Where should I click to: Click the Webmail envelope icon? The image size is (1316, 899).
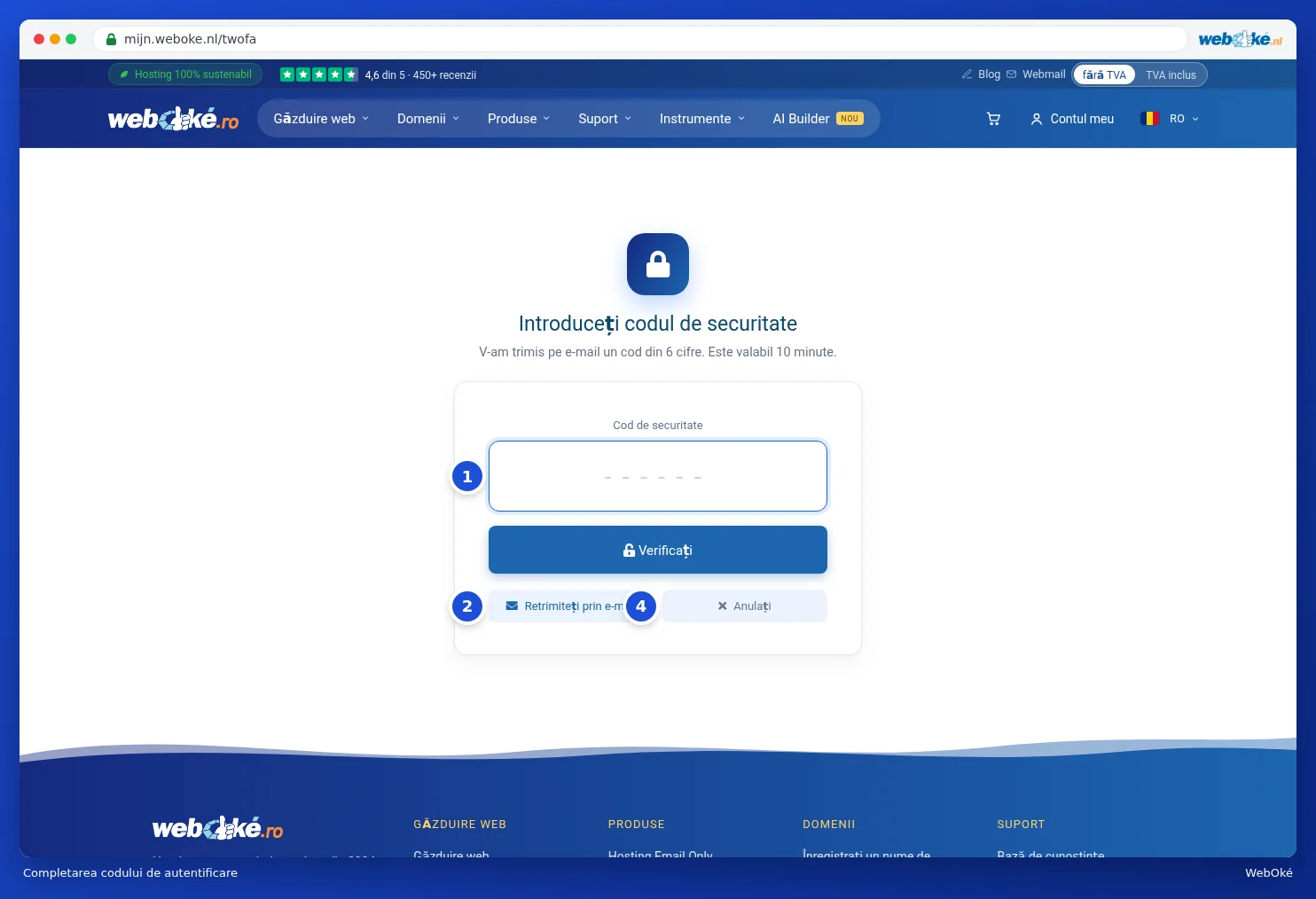[1011, 74]
